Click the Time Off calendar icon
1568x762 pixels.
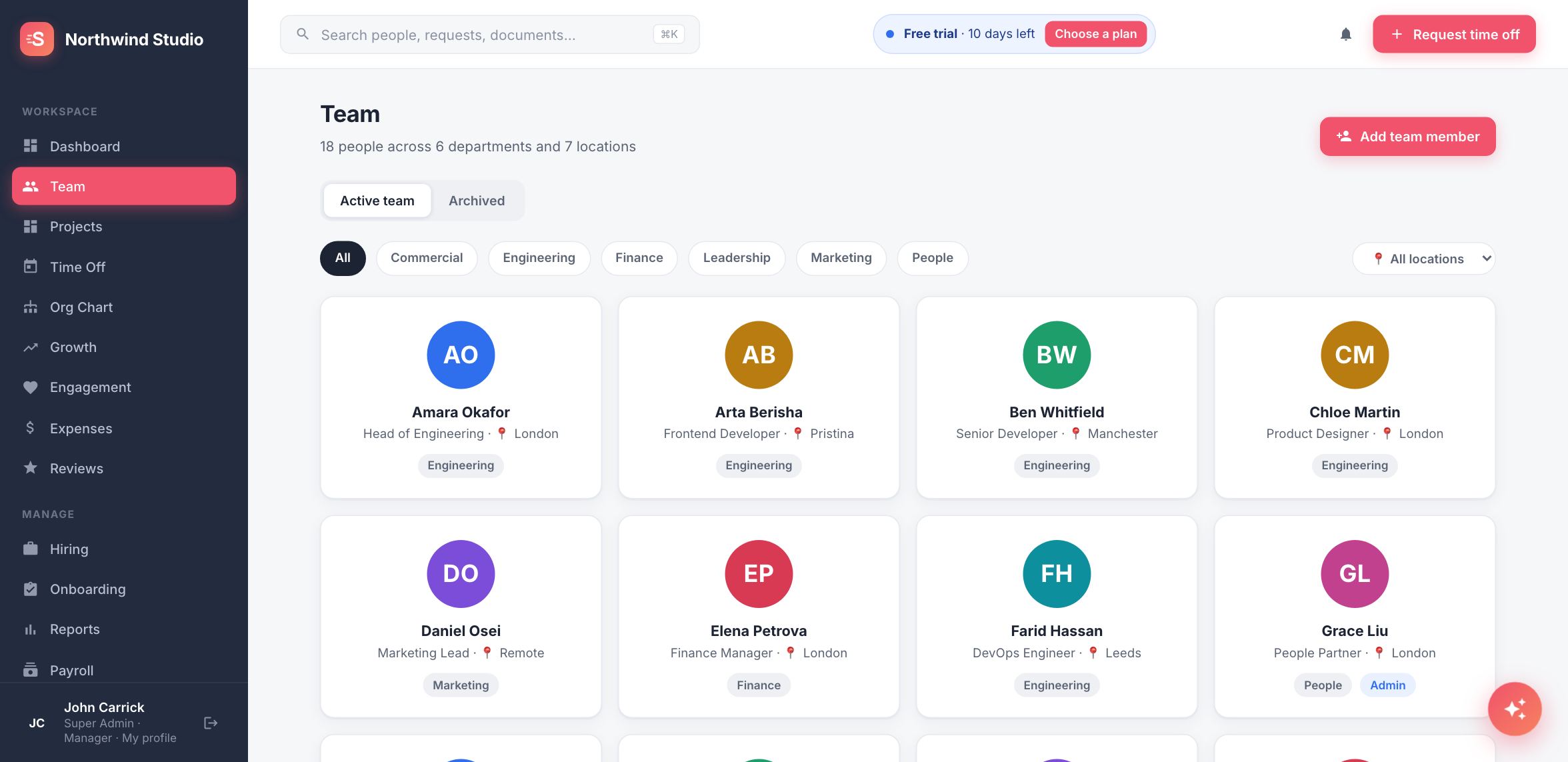[x=31, y=267]
